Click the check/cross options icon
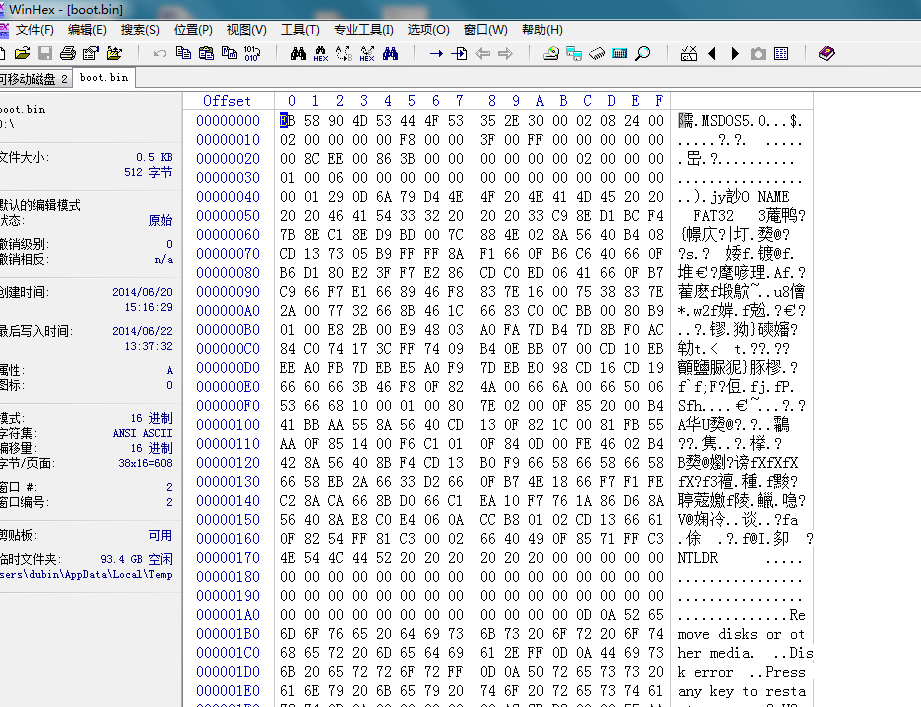This screenshot has width=921, height=707. [689, 53]
